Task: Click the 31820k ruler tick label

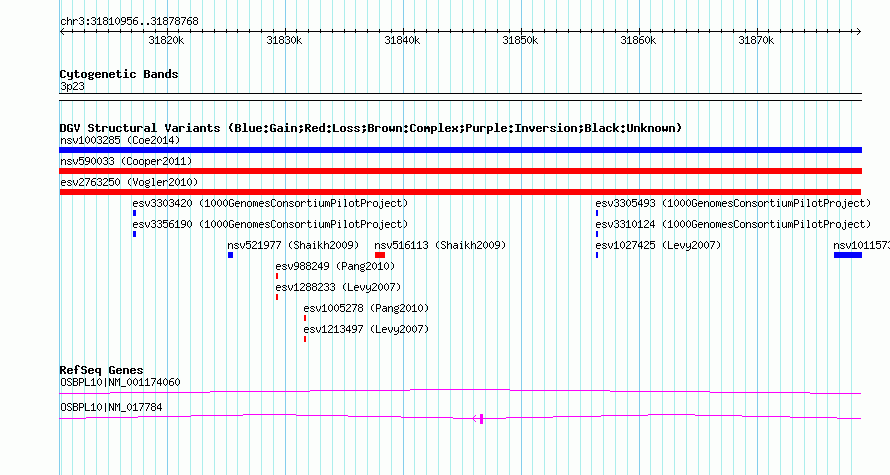Action: click(166, 40)
